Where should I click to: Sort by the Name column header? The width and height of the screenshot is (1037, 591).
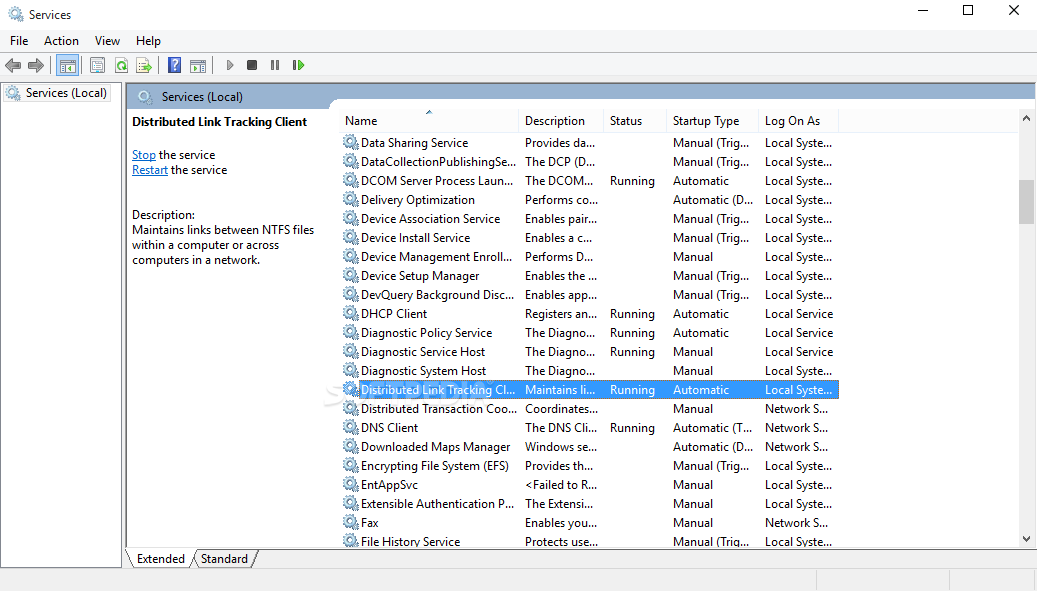click(x=429, y=121)
